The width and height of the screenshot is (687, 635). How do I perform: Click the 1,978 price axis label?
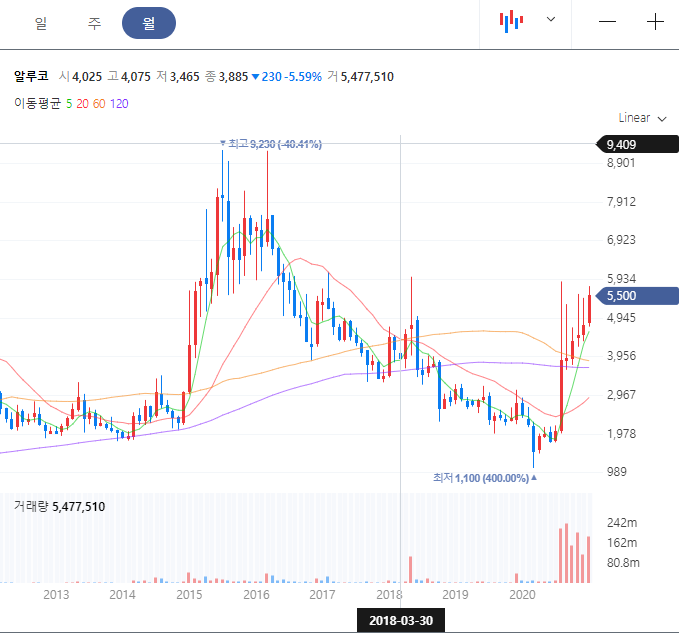click(x=621, y=433)
